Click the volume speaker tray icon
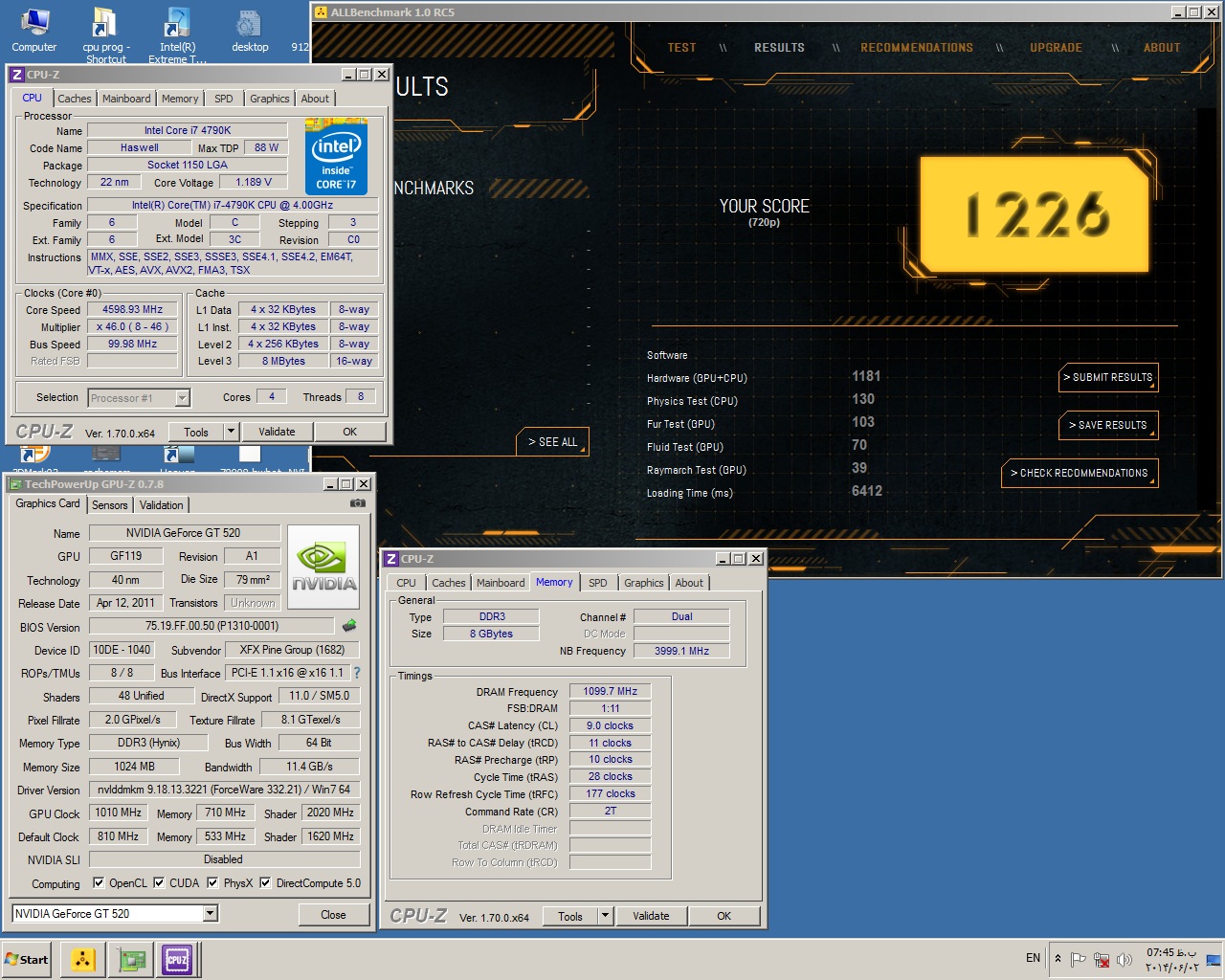Viewport: 1225px width, 980px height. pyautogui.click(x=1125, y=958)
